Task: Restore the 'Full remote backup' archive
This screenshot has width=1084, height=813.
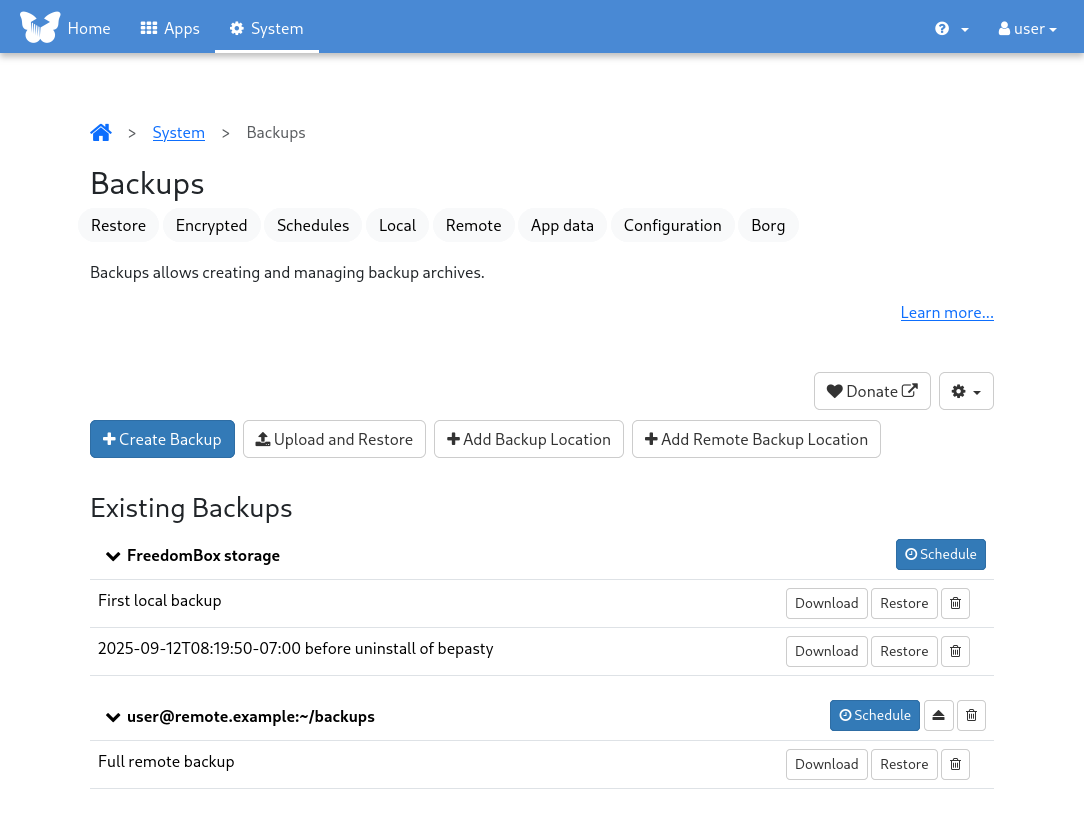Action: (903, 764)
